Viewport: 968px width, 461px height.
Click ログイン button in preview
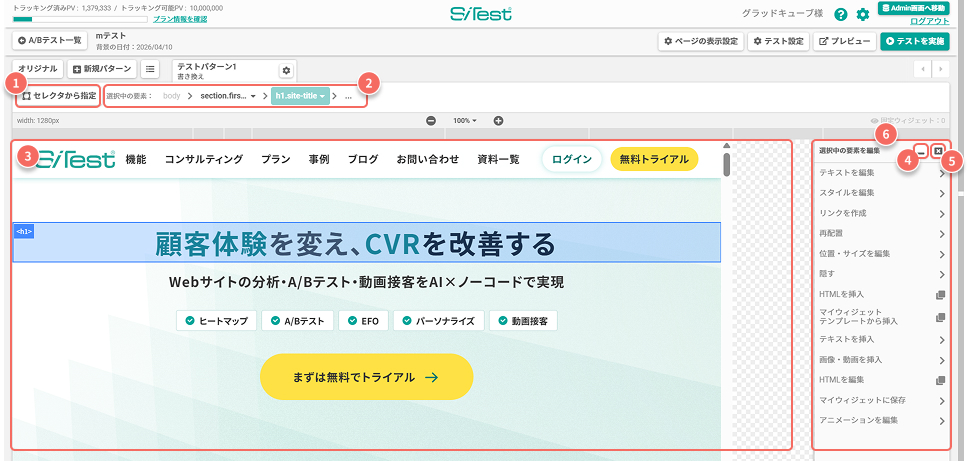tap(572, 159)
